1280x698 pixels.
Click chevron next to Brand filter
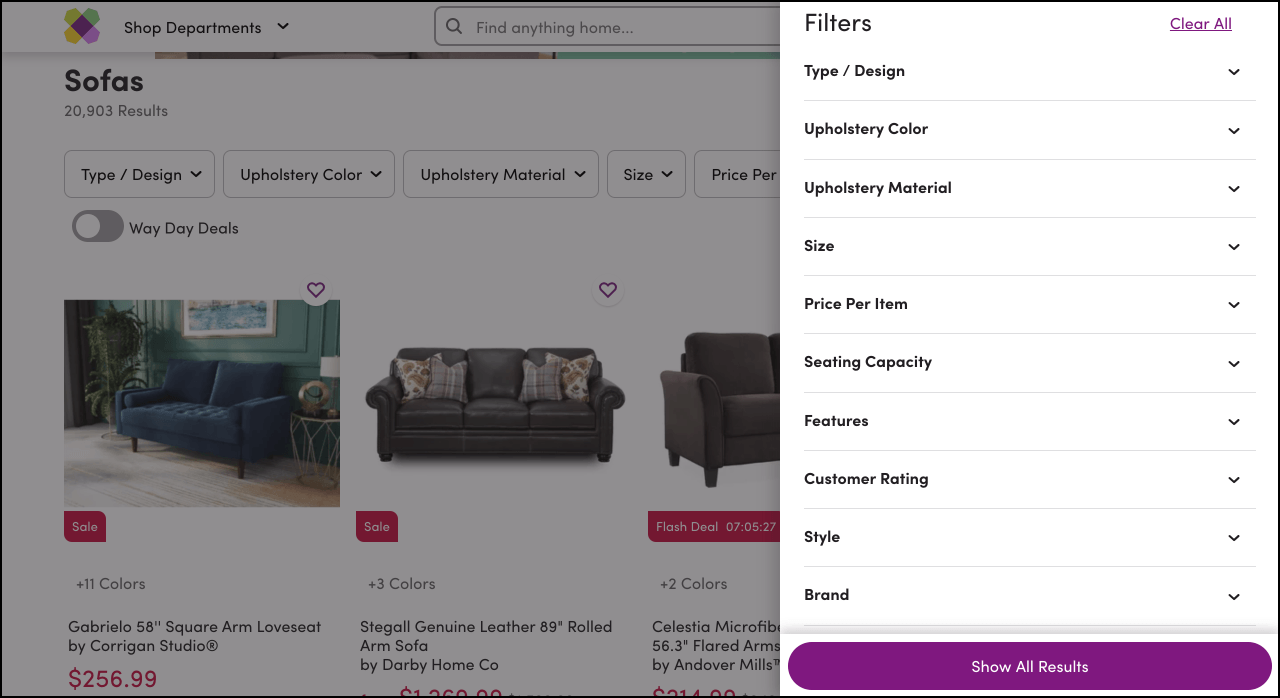[1234, 596]
